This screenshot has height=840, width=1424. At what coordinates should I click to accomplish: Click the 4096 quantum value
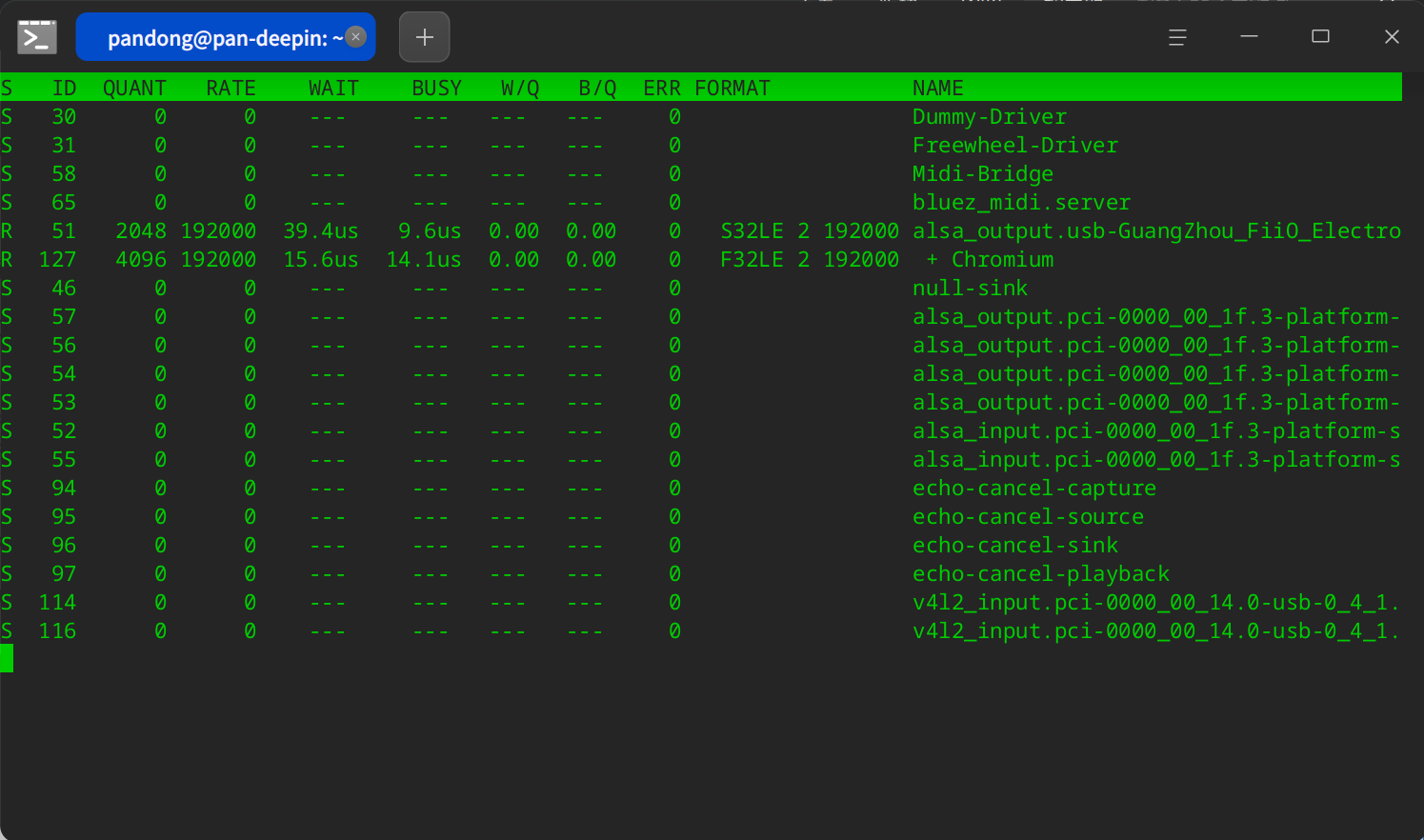pyautogui.click(x=141, y=259)
